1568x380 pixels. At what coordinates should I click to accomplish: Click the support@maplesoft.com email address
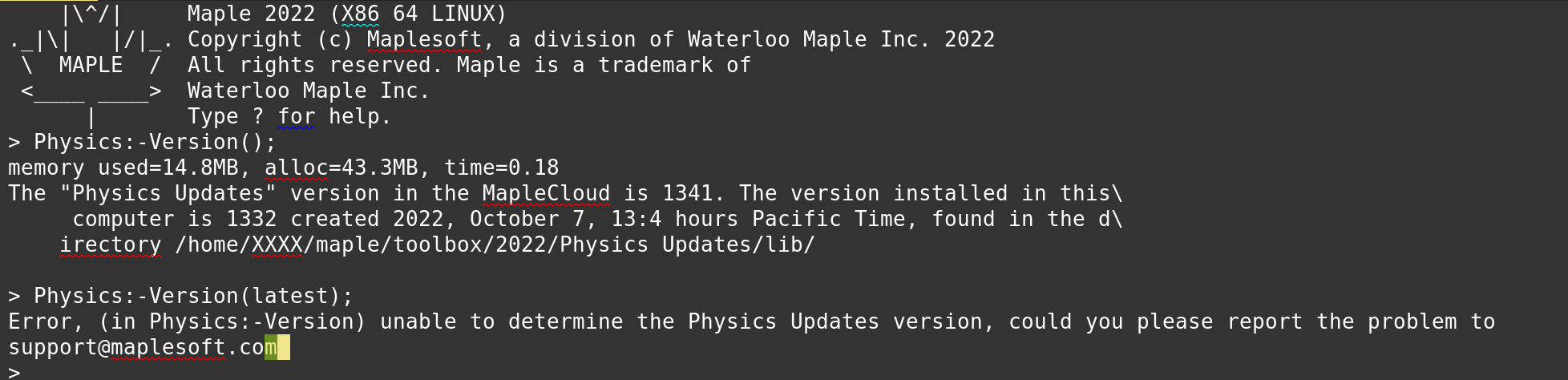143,348
